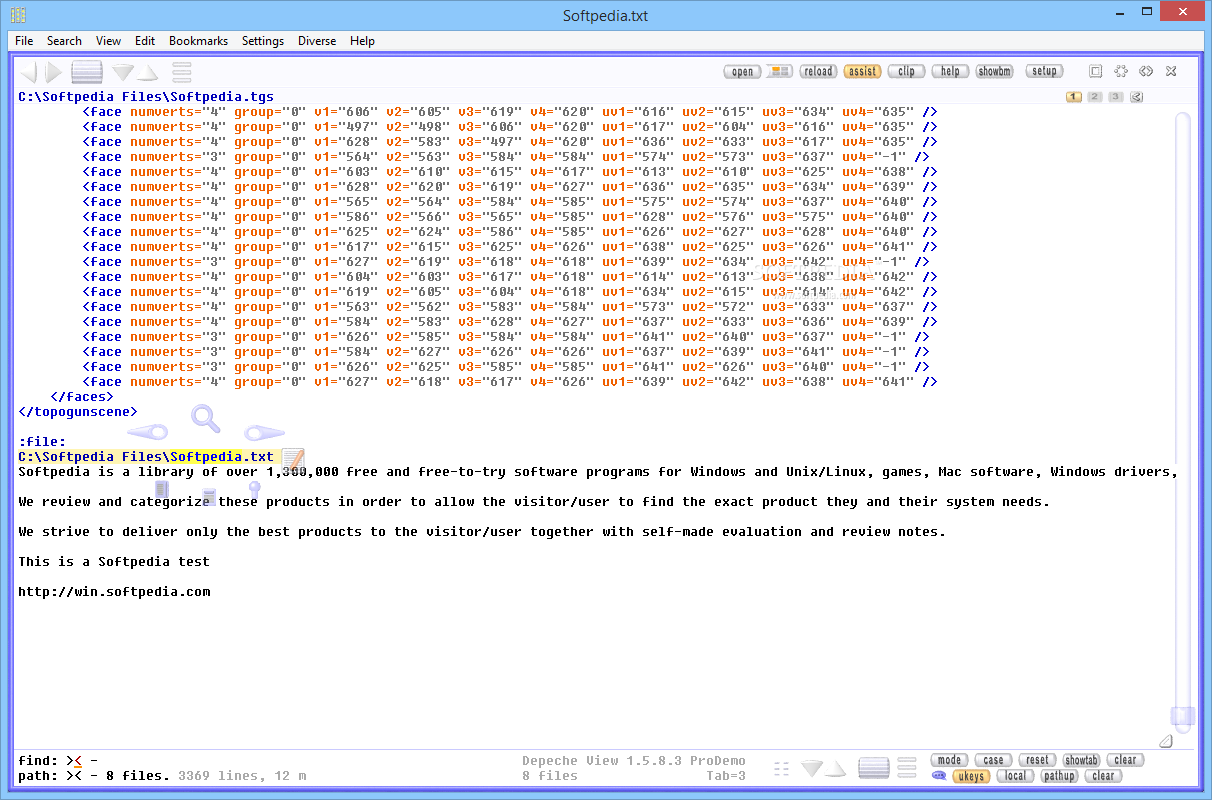Toggle the pathup button

(1059, 776)
